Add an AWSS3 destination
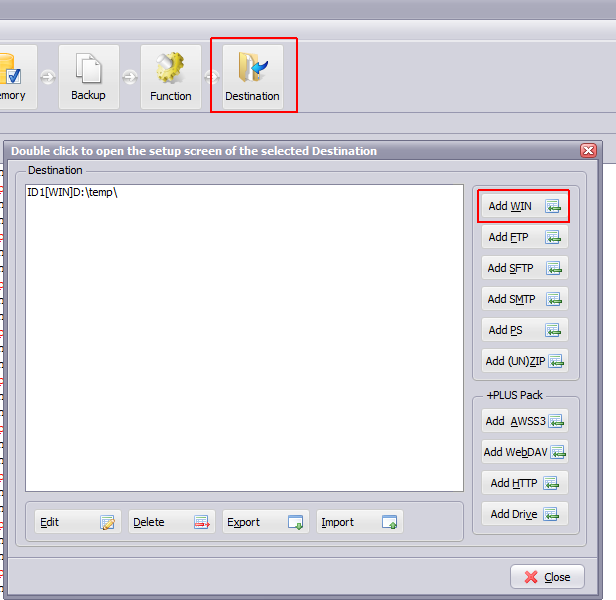The width and height of the screenshot is (616, 600). coord(524,421)
